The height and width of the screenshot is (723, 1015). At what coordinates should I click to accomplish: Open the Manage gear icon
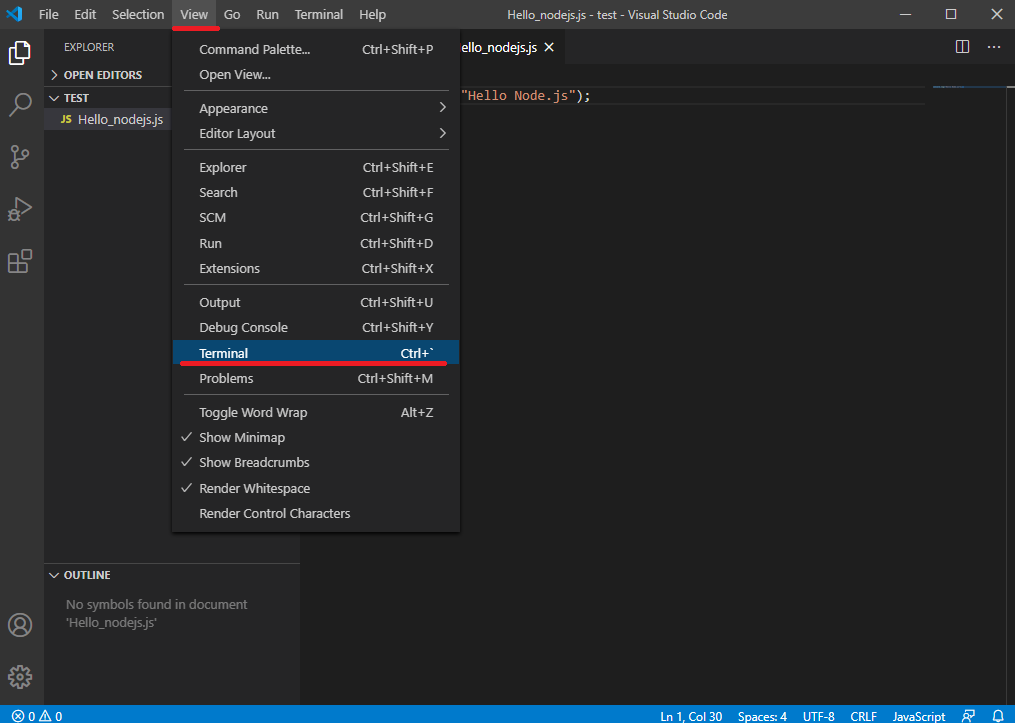(x=19, y=677)
